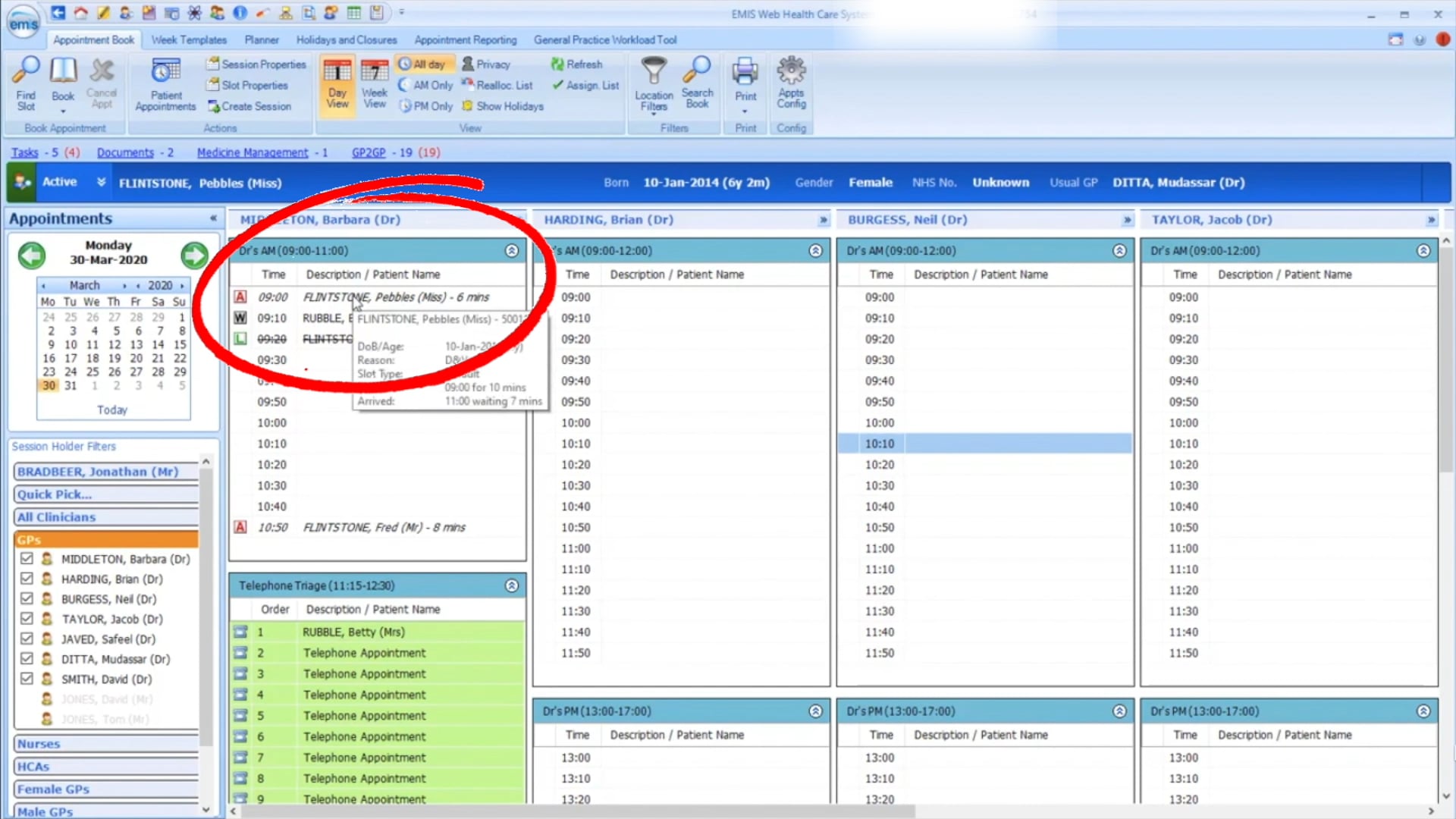The width and height of the screenshot is (1456, 819).
Task: Click the Refresh icon in ribbon
Action: (557, 64)
